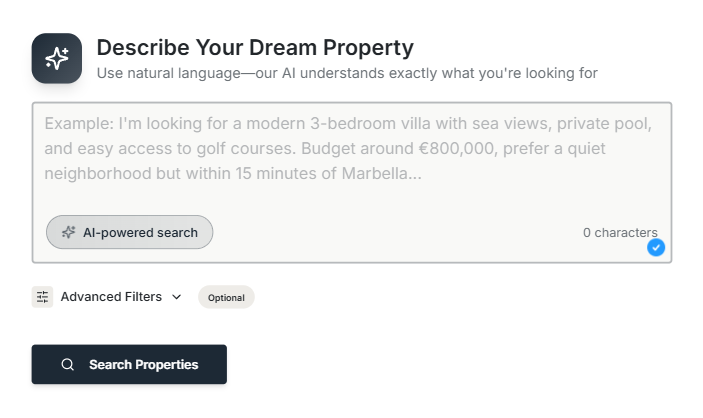Click the chevron next to Advanced Filters
This screenshot has height=418, width=703.
click(x=177, y=297)
